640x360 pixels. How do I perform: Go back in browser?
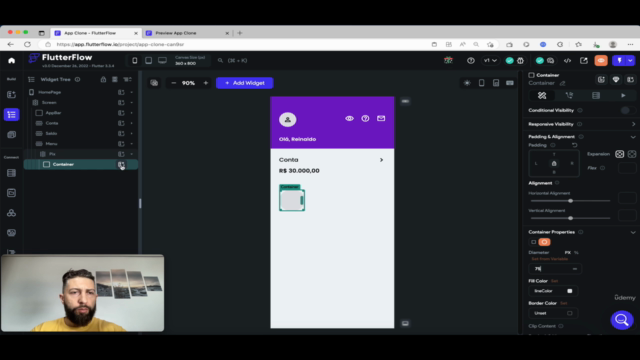coord(11,44)
